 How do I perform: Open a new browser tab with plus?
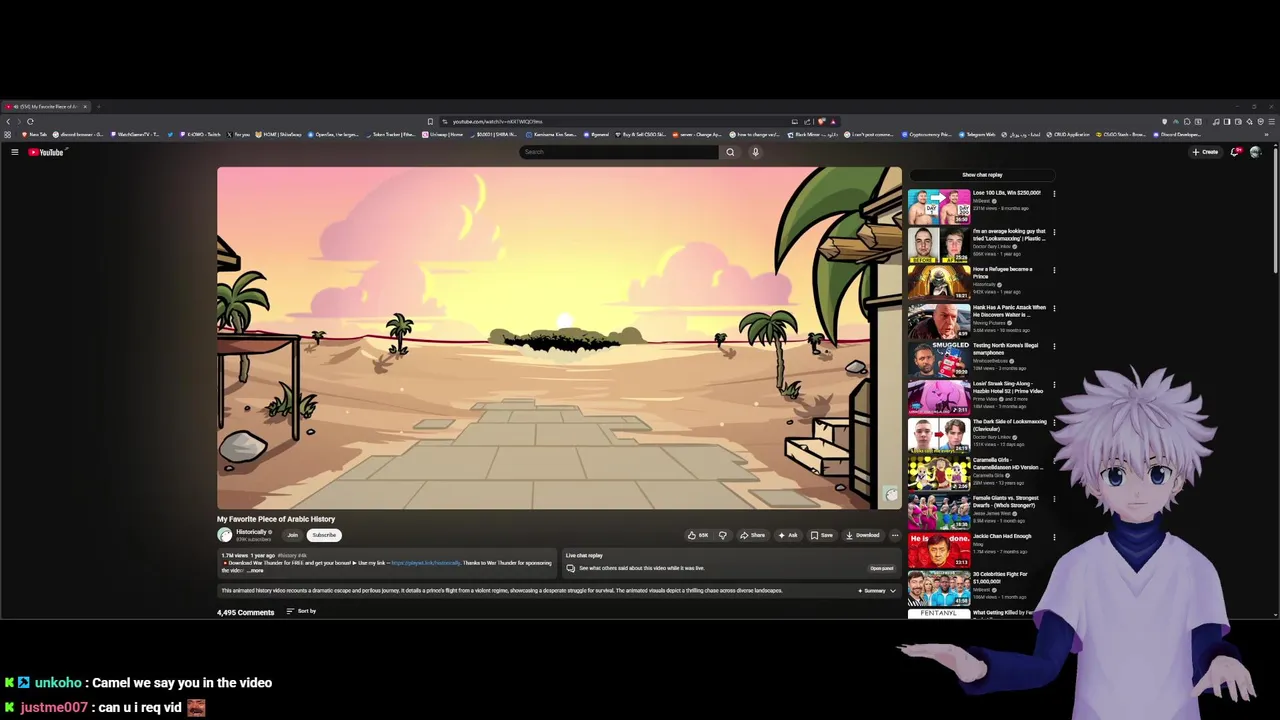(98, 106)
